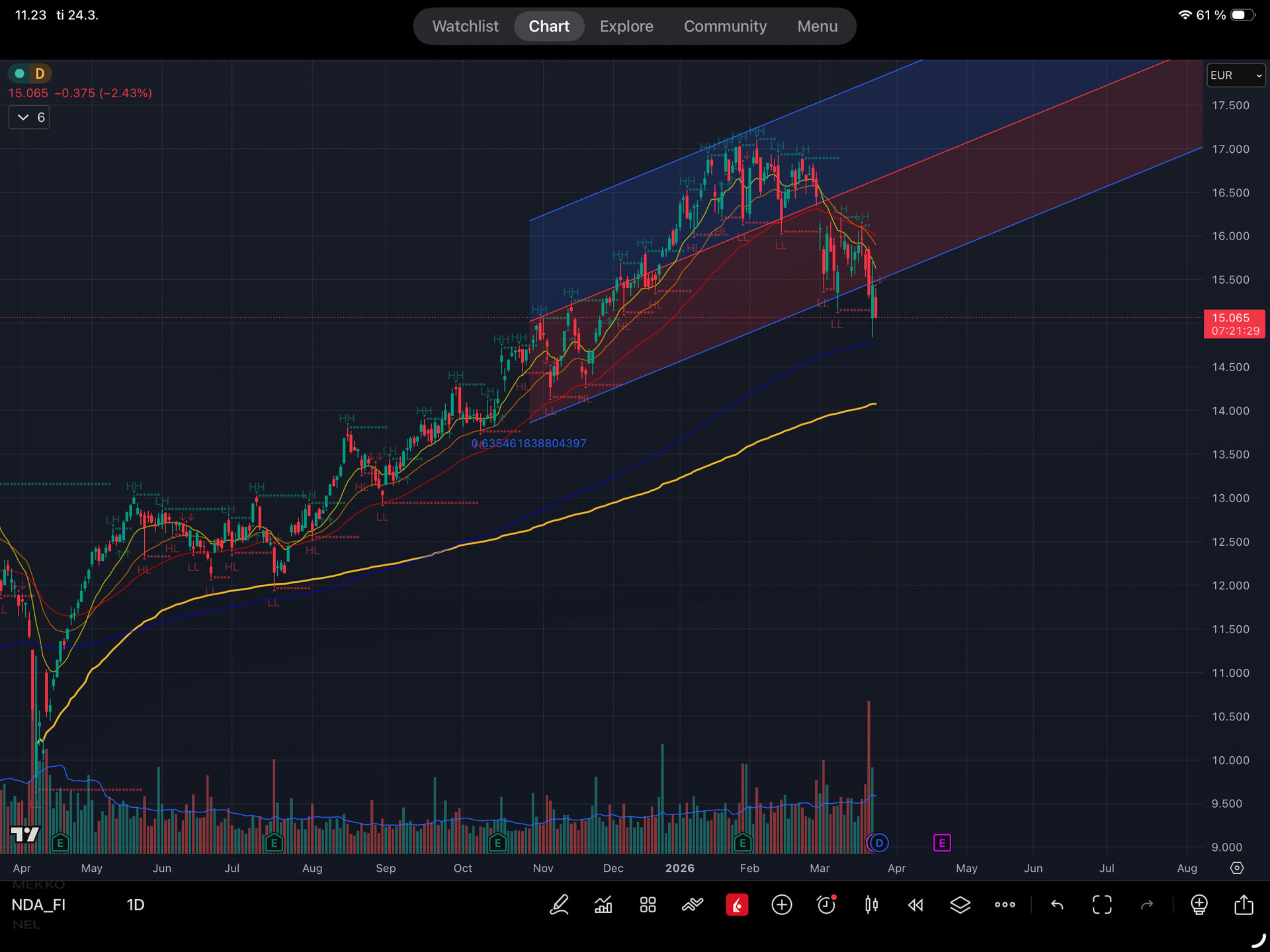Enter fullscreen mode with the brackets icon
Image resolution: width=1270 pixels, height=952 pixels.
tap(1102, 904)
